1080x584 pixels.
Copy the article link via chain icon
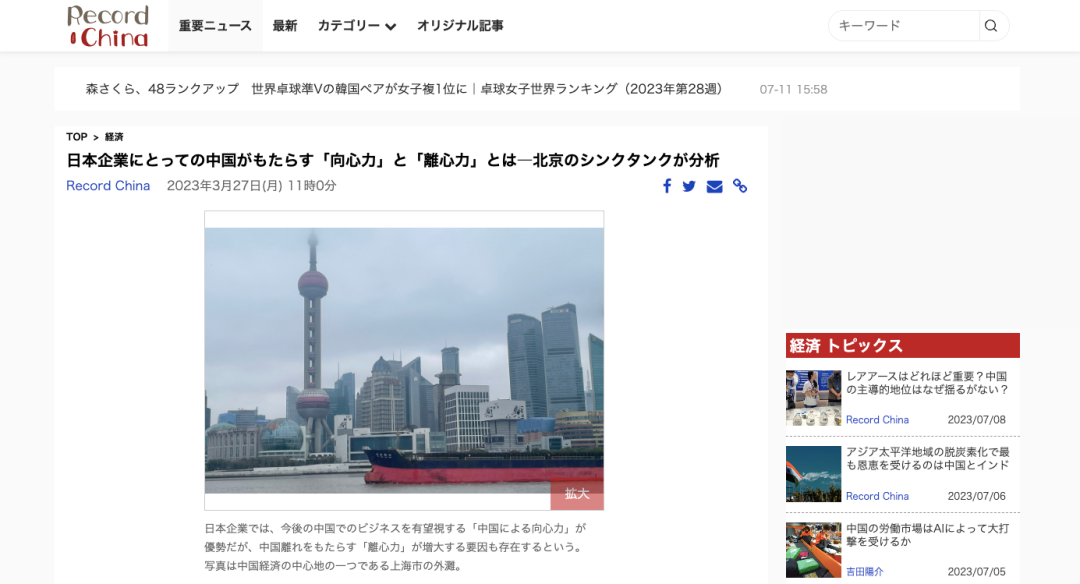click(x=740, y=186)
